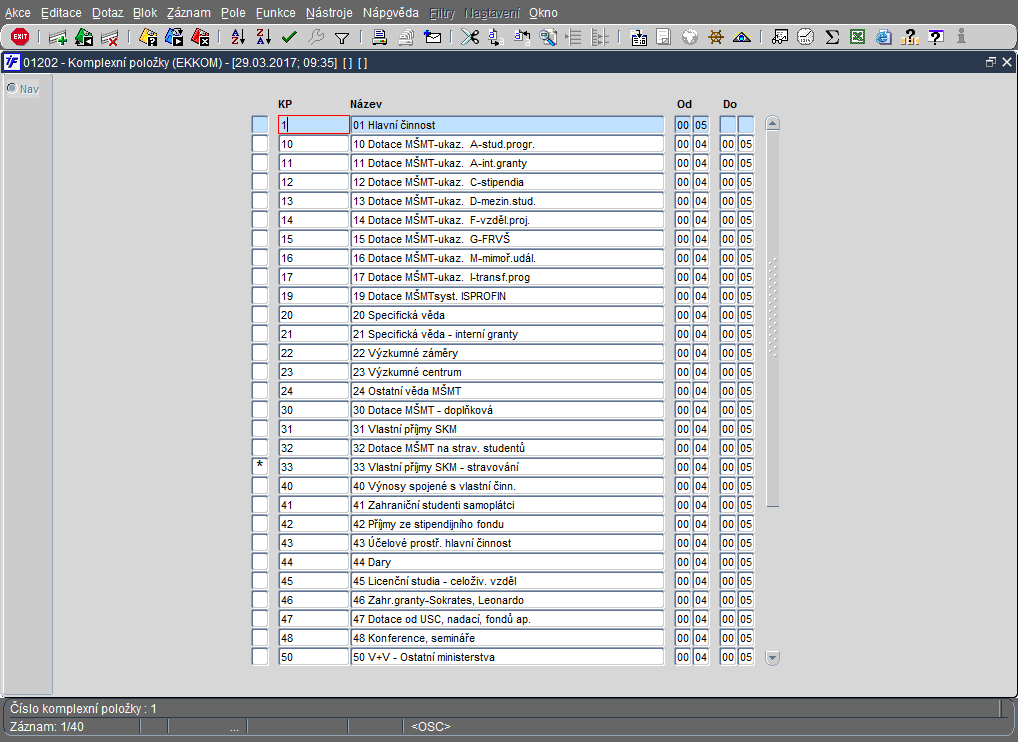Screen dimensions: 1018x742
Task: Mark the row selector for 48 Konference, semináře
Action: 260,638
